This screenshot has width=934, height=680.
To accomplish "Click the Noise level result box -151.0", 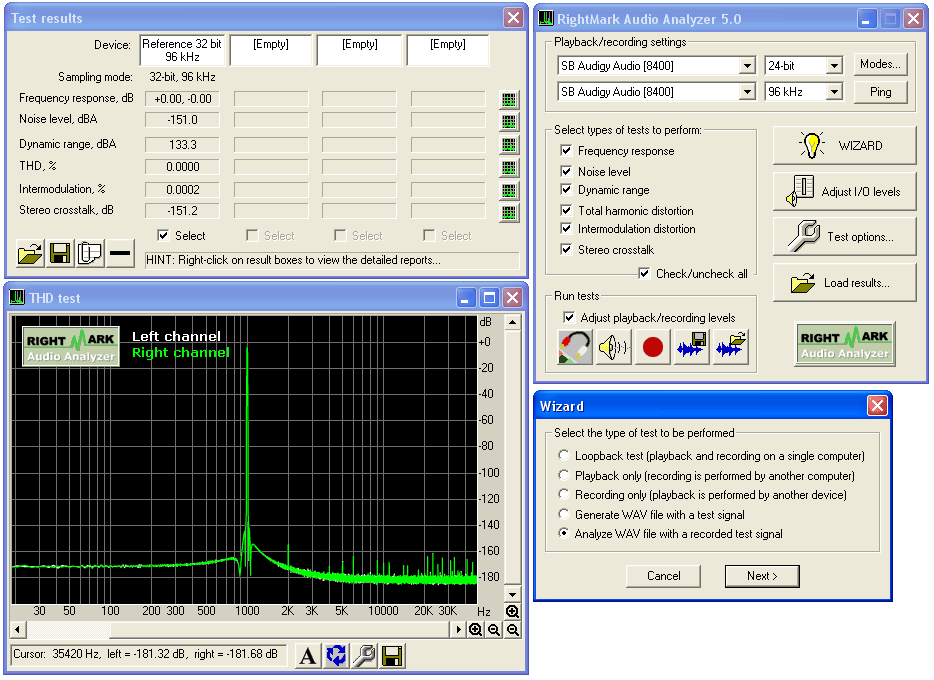I will pos(182,120).
